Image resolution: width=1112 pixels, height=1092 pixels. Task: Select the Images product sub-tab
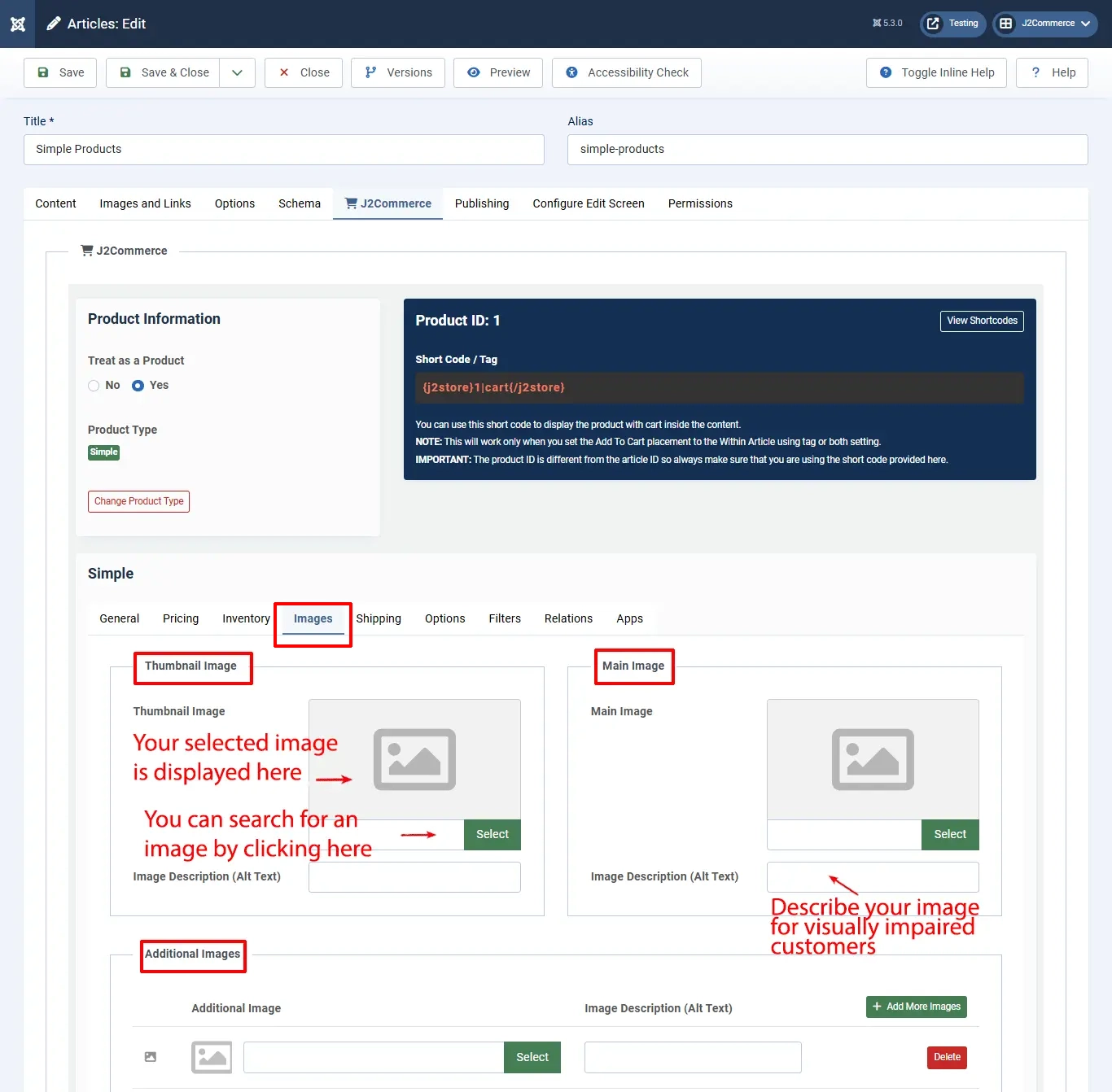[x=313, y=618]
